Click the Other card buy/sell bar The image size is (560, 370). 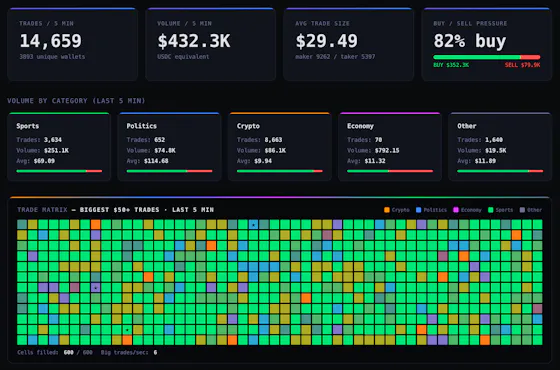(x=500, y=171)
